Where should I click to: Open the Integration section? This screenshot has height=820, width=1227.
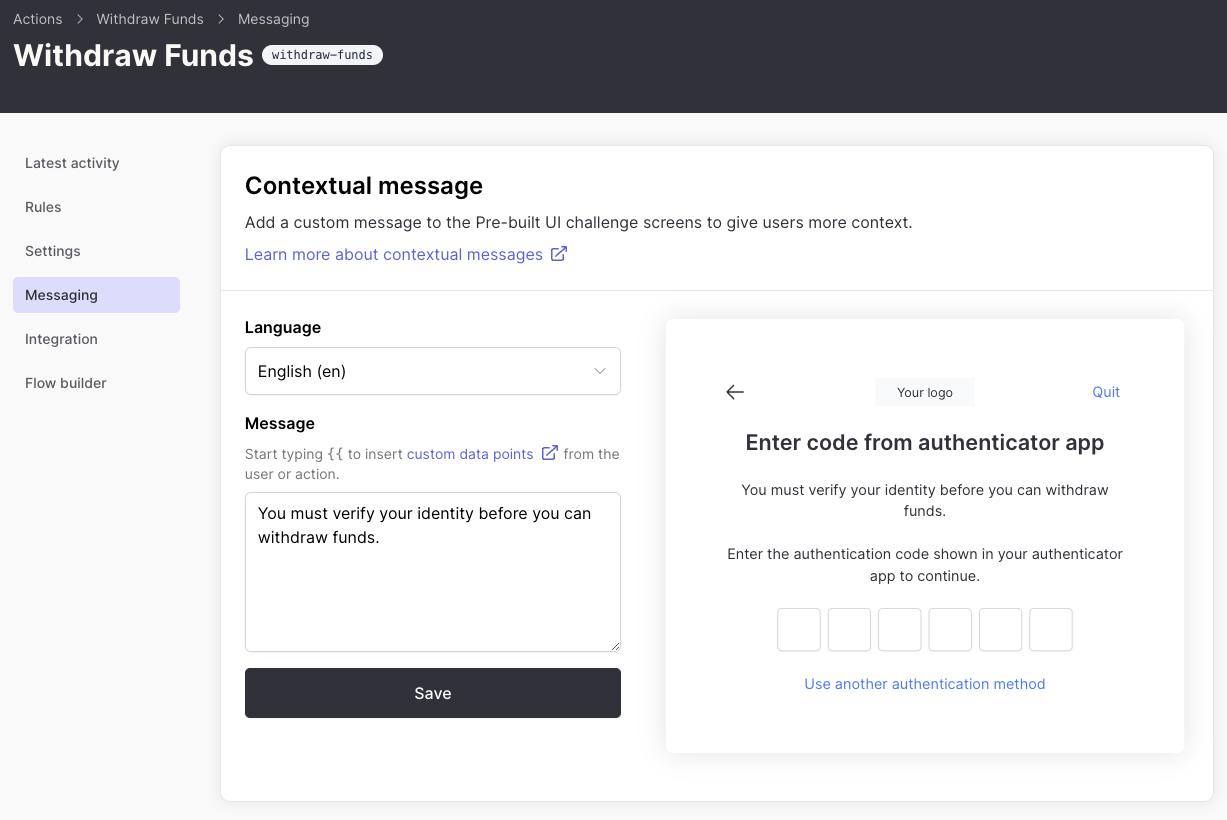(61, 339)
